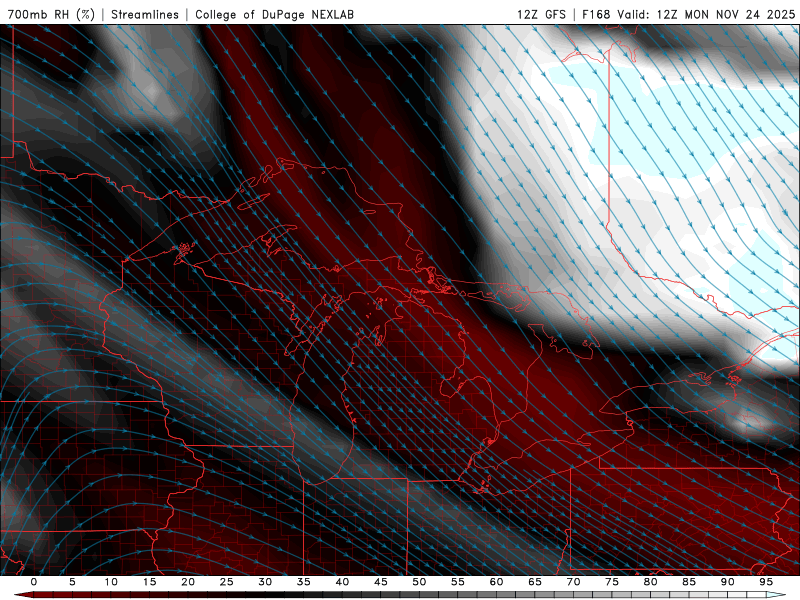Click the '40' label on the color scale
This screenshot has height=600, width=800.
tap(342, 582)
